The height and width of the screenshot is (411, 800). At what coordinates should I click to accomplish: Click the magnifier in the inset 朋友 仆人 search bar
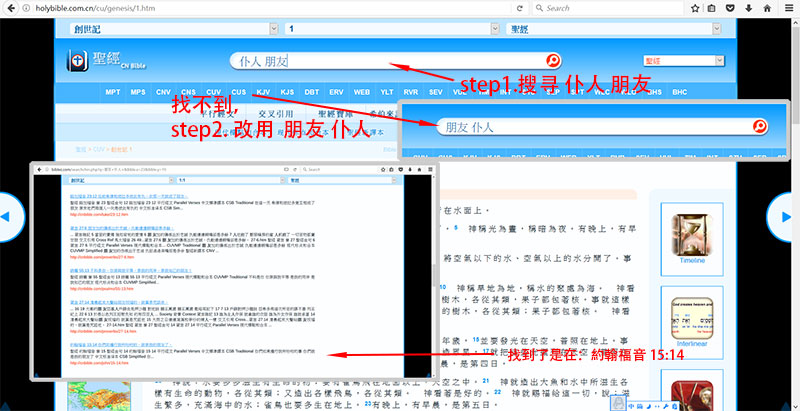(x=760, y=126)
